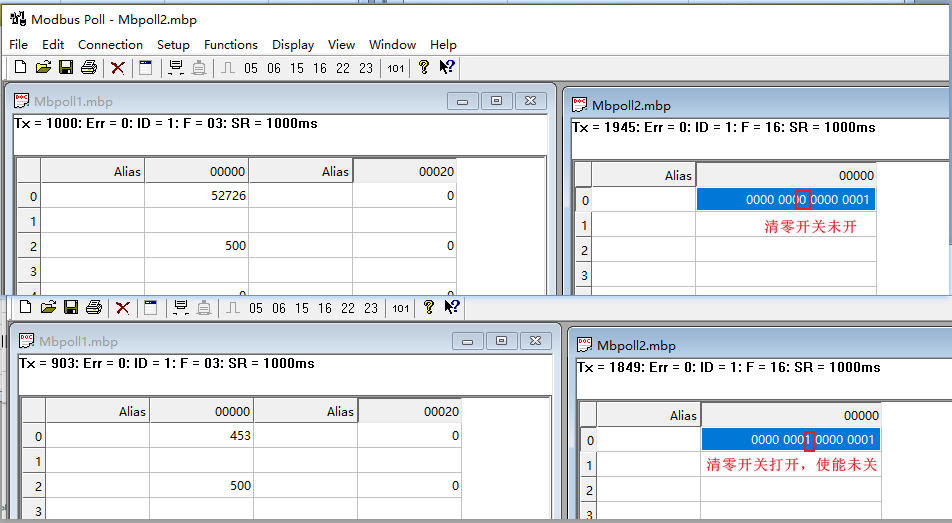Click Open file icon in upper toolbar
This screenshot has width=952, height=523.
click(x=43, y=68)
